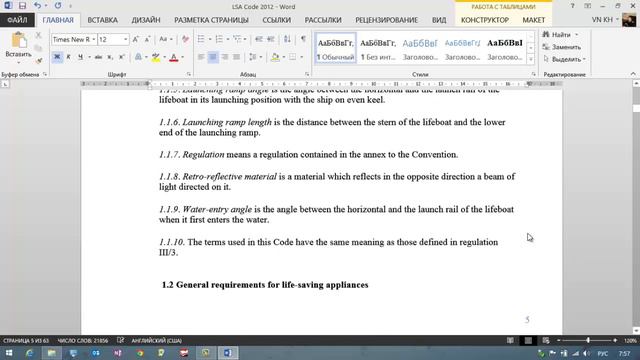Image resolution: width=640 pixels, height=360 pixels.
Task: Click the Cut scissors icon
Action: (x=38, y=36)
